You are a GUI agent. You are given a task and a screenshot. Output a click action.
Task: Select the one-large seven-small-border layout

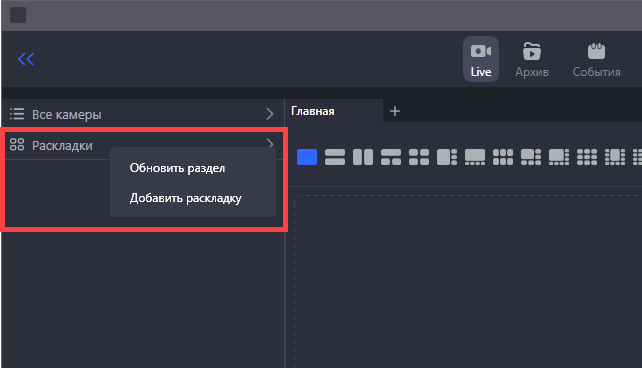559,157
